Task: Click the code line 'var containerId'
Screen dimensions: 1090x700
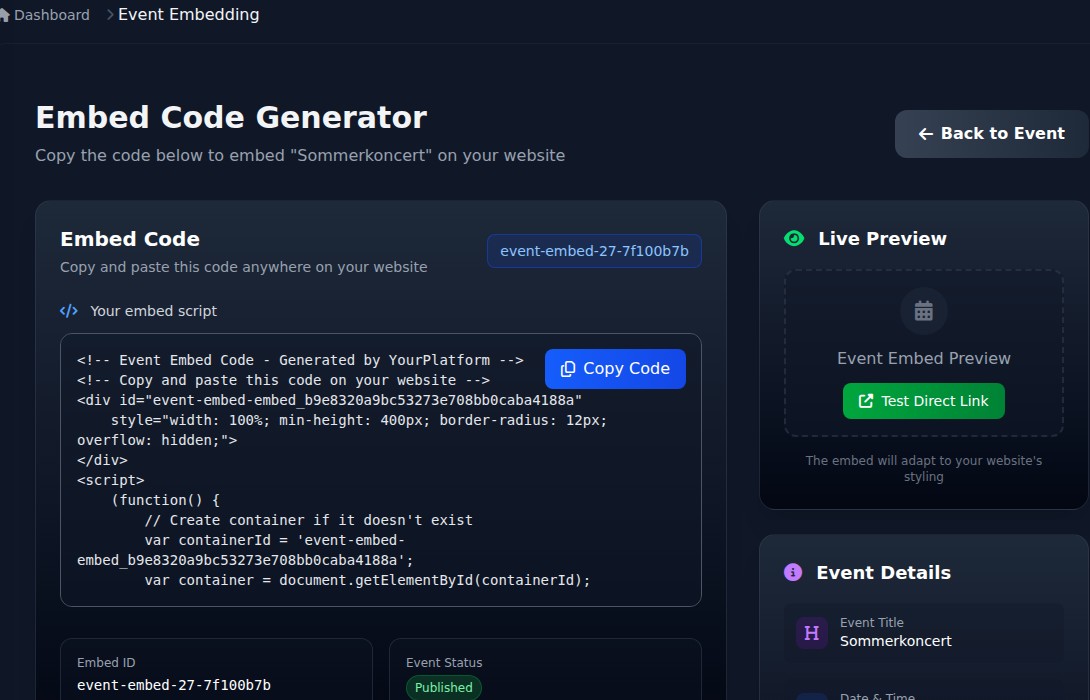Action: (x=275, y=540)
